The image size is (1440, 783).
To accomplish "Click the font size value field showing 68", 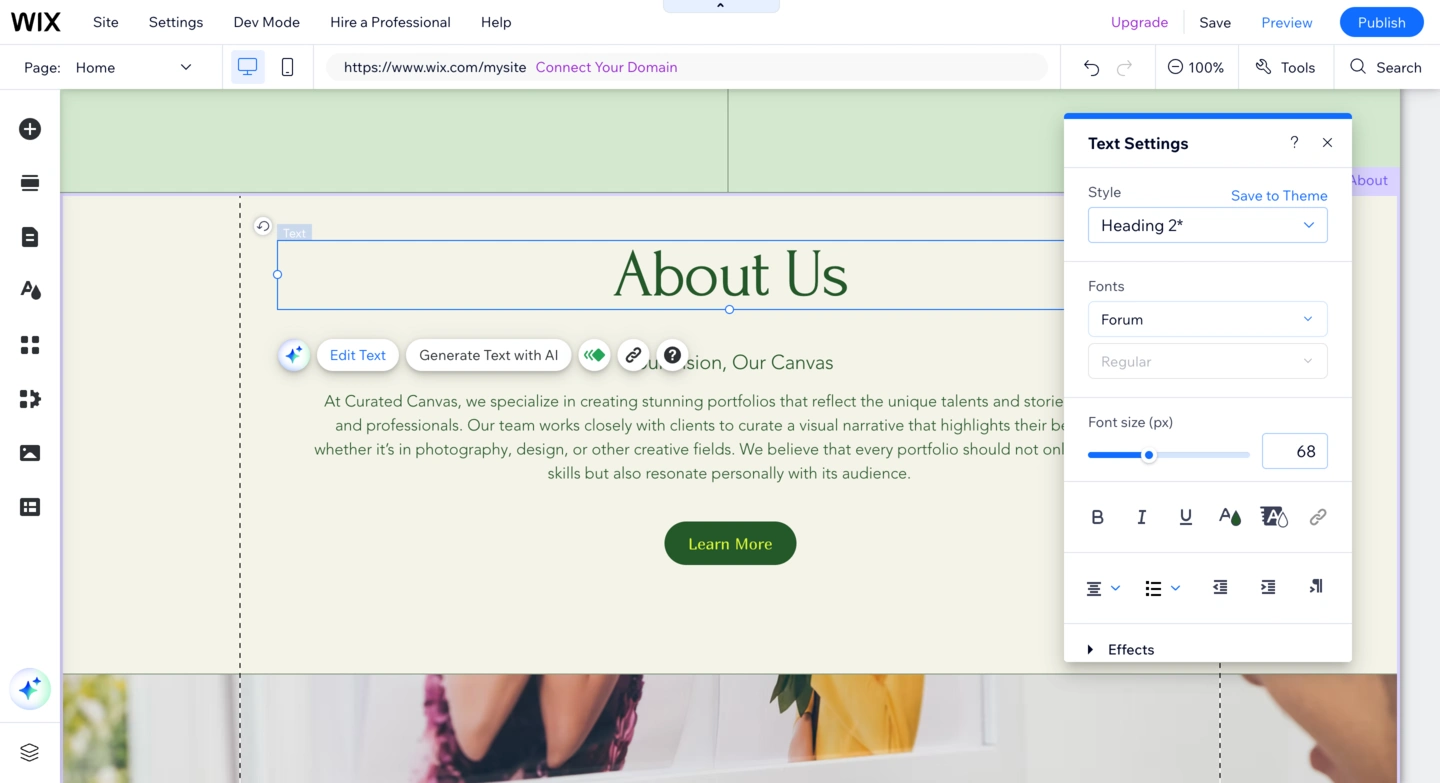I will click(1294, 451).
